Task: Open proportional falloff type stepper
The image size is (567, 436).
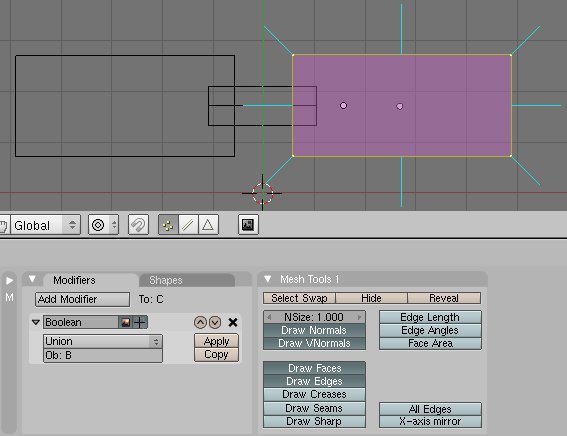Action: (114, 225)
